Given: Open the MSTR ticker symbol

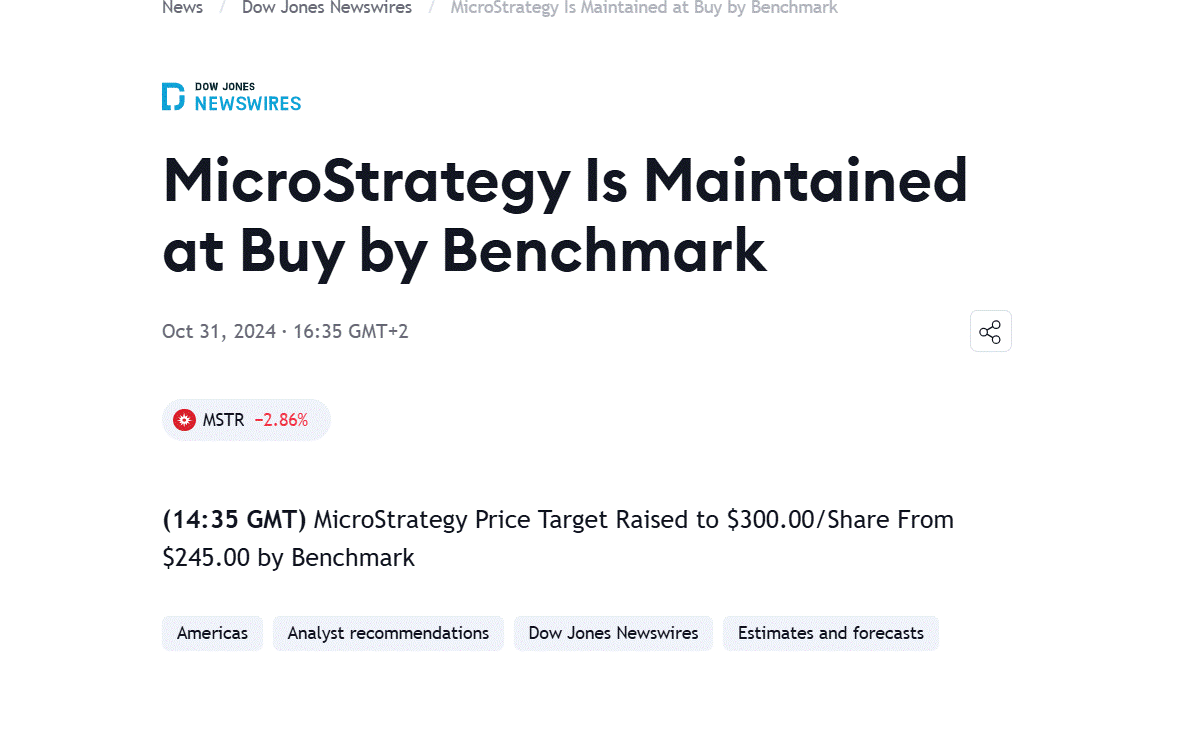Looking at the screenshot, I should tap(223, 420).
